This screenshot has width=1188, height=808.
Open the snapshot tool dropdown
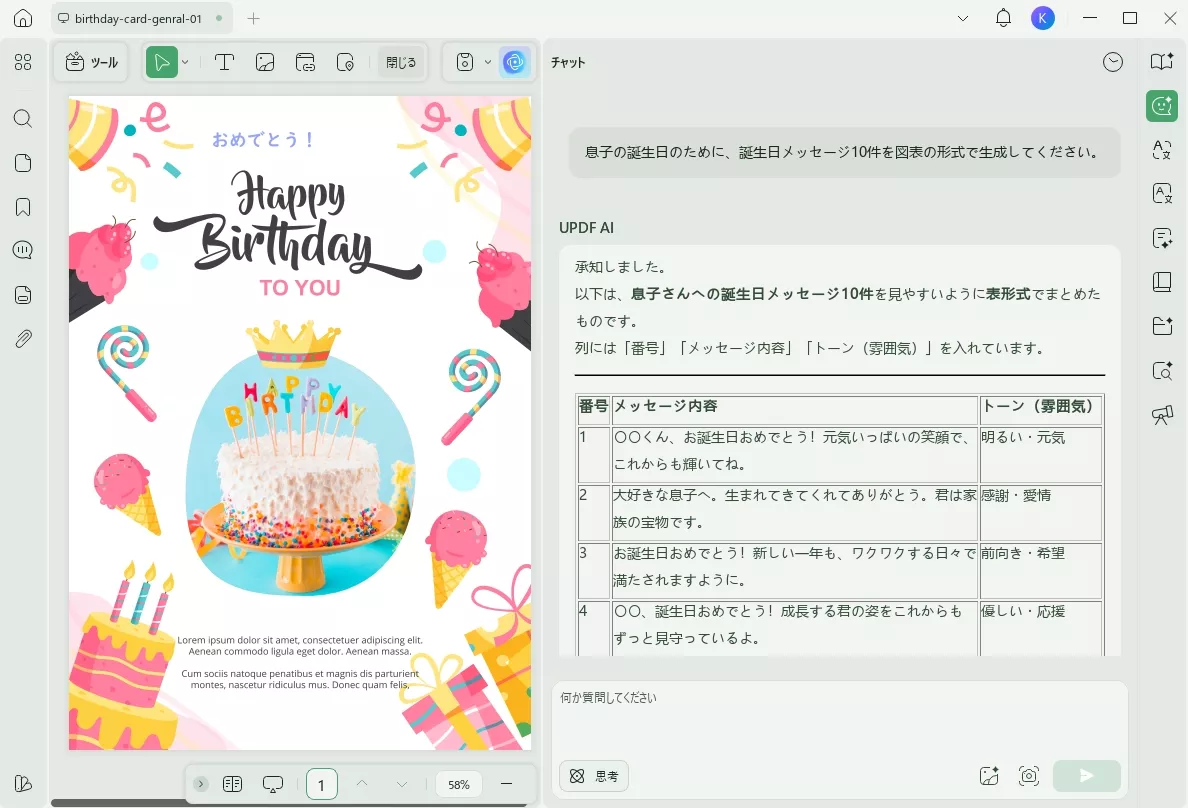click(489, 62)
